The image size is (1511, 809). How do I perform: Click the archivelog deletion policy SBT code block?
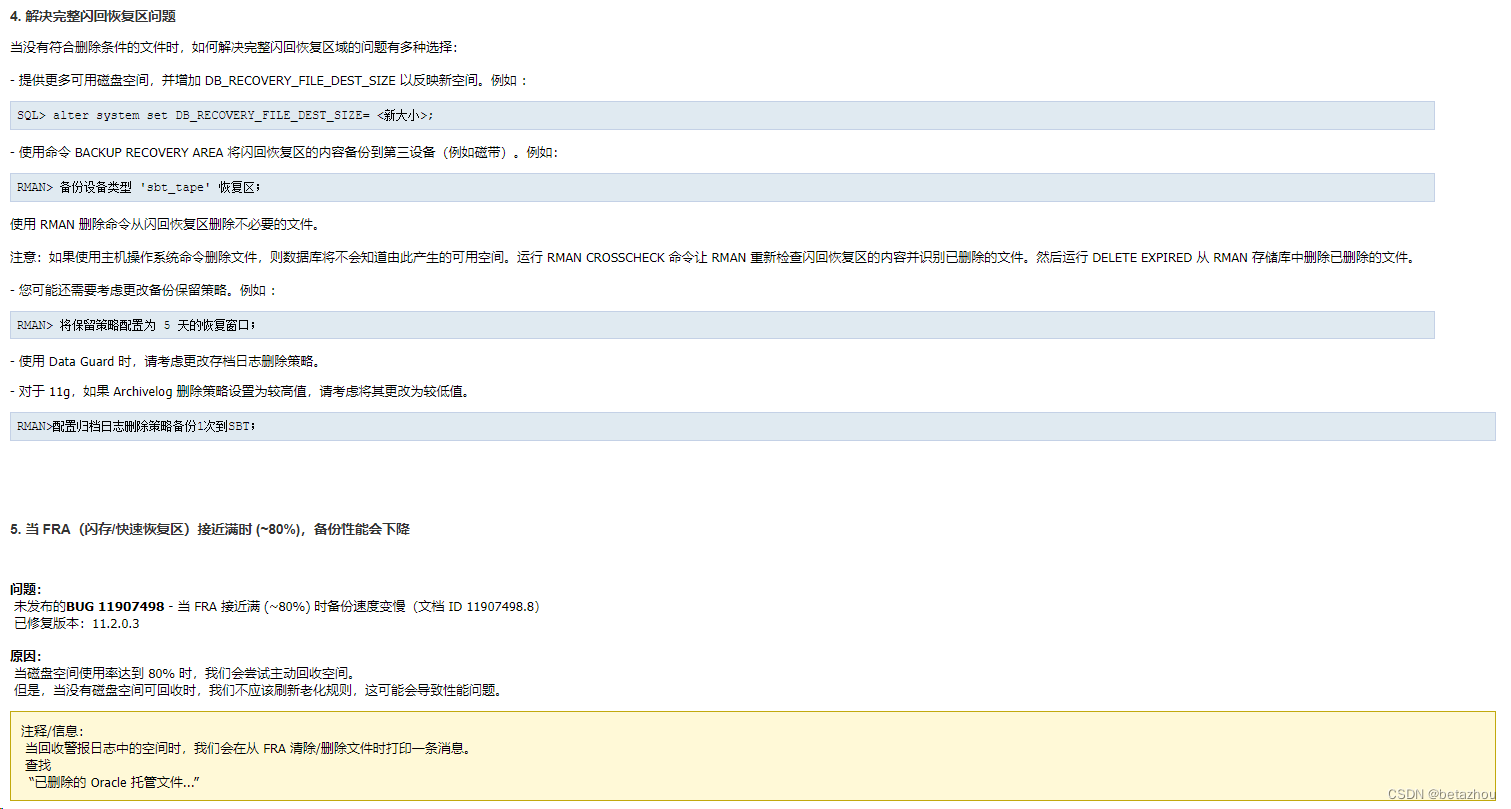point(752,426)
